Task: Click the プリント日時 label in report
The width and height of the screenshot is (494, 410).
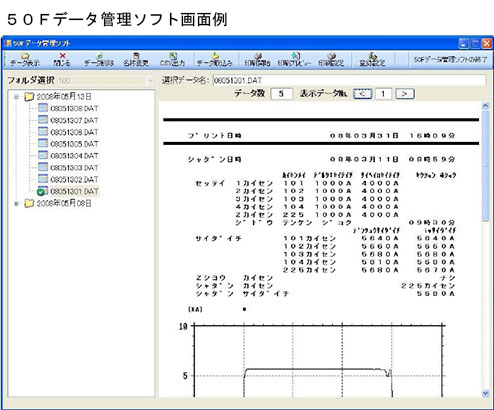Action: click(215, 136)
